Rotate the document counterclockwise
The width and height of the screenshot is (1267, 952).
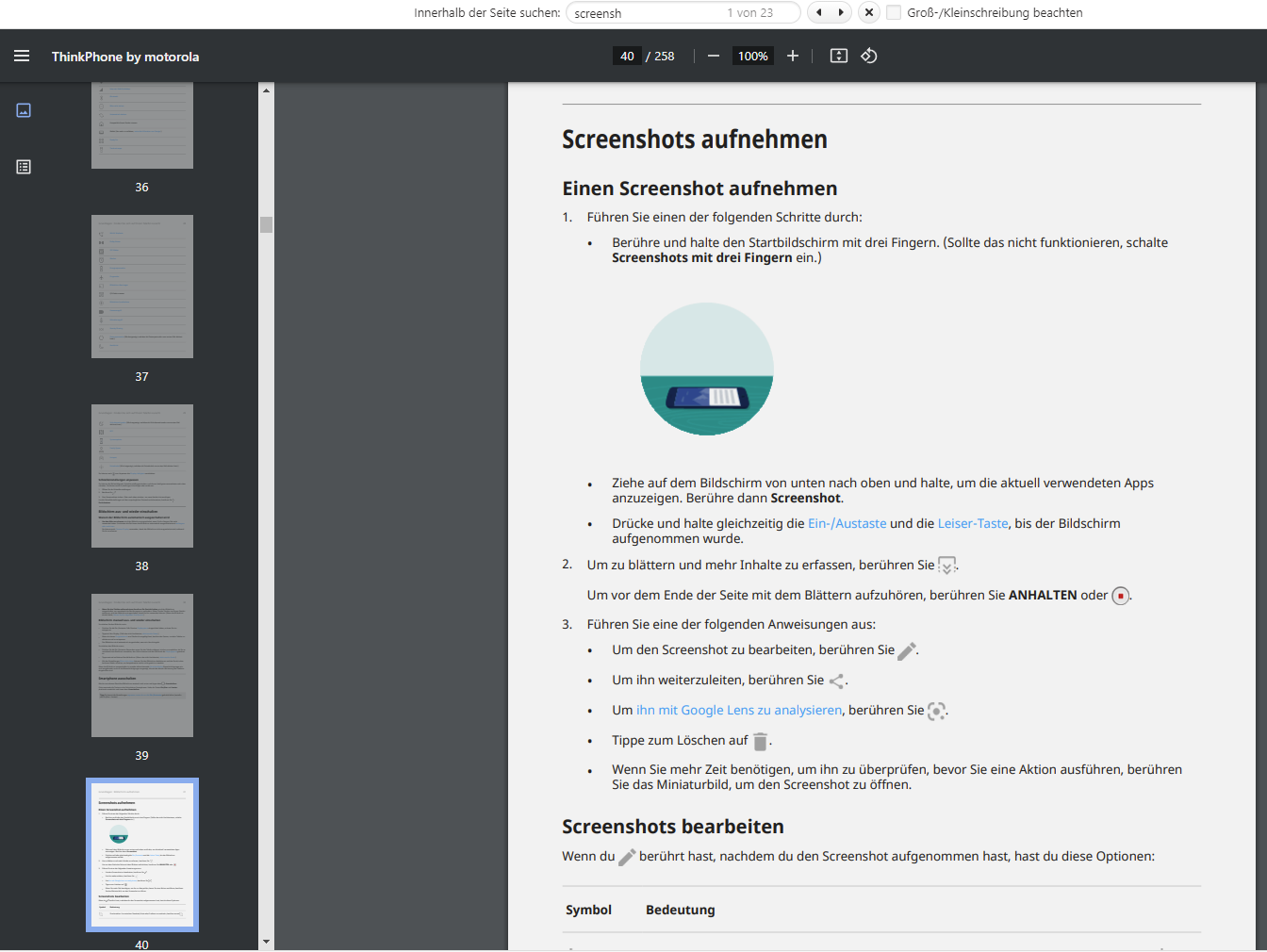pos(869,57)
